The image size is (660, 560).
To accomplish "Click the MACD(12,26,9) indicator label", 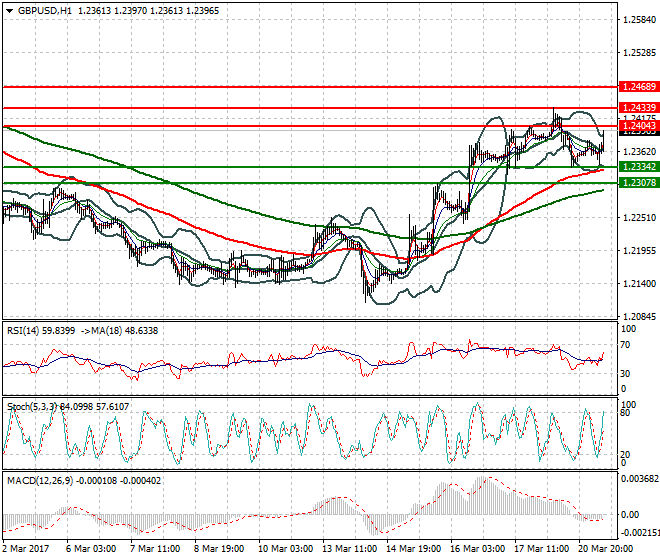I will (x=40, y=481).
